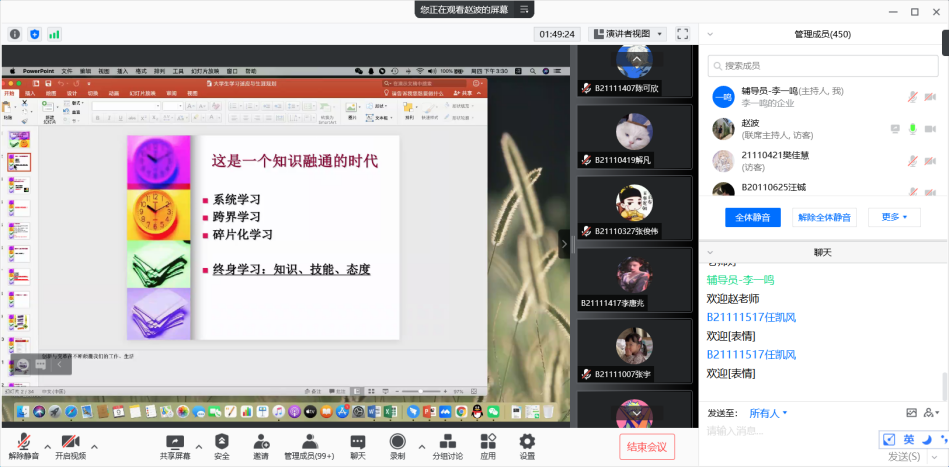Click the 结束会议 end meeting button

pos(647,446)
